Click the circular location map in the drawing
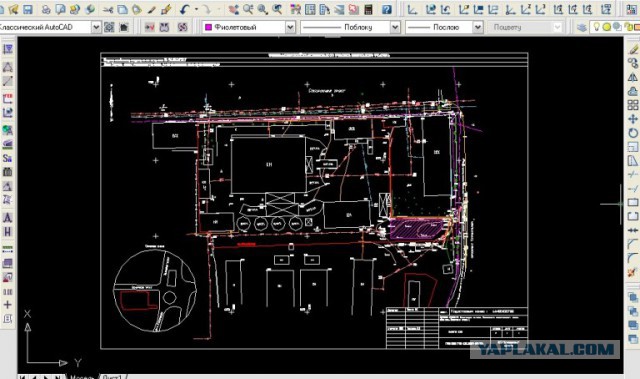The width and height of the screenshot is (640, 379). pyautogui.click(x=155, y=291)
